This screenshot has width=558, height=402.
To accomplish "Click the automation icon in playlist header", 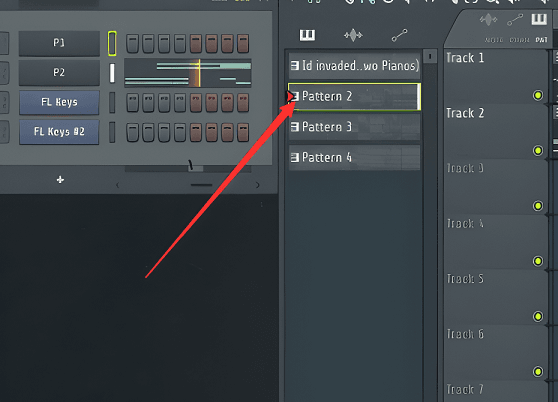I will coord(515,20).
